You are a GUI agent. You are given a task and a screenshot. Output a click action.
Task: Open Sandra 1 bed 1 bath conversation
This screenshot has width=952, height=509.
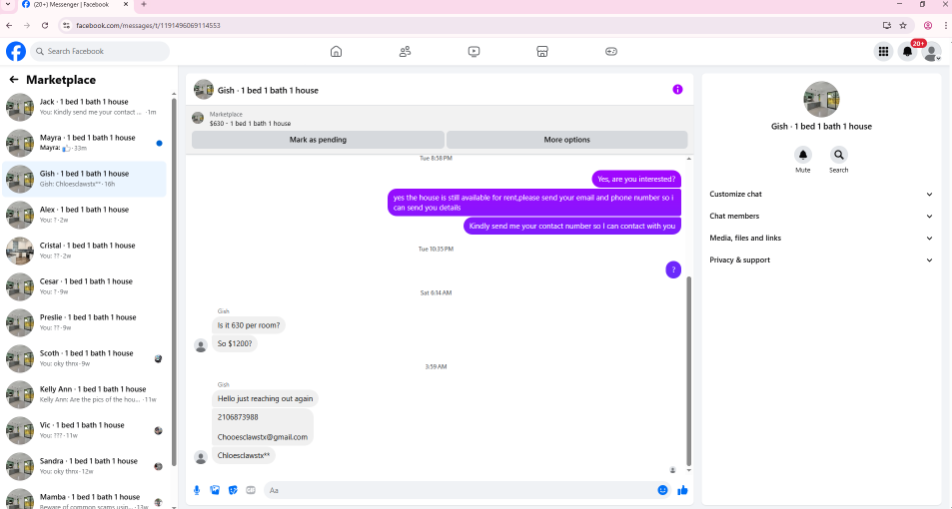[84, 465]
